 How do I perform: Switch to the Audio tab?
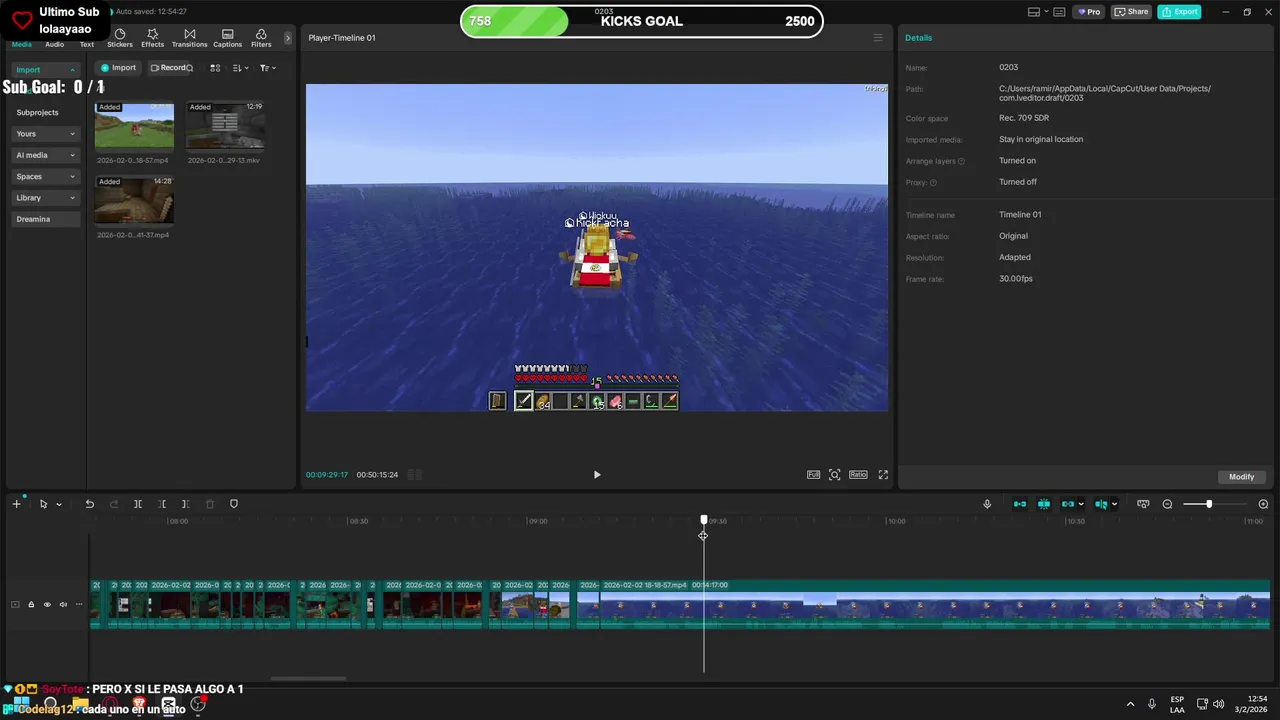tap(54, 44)
